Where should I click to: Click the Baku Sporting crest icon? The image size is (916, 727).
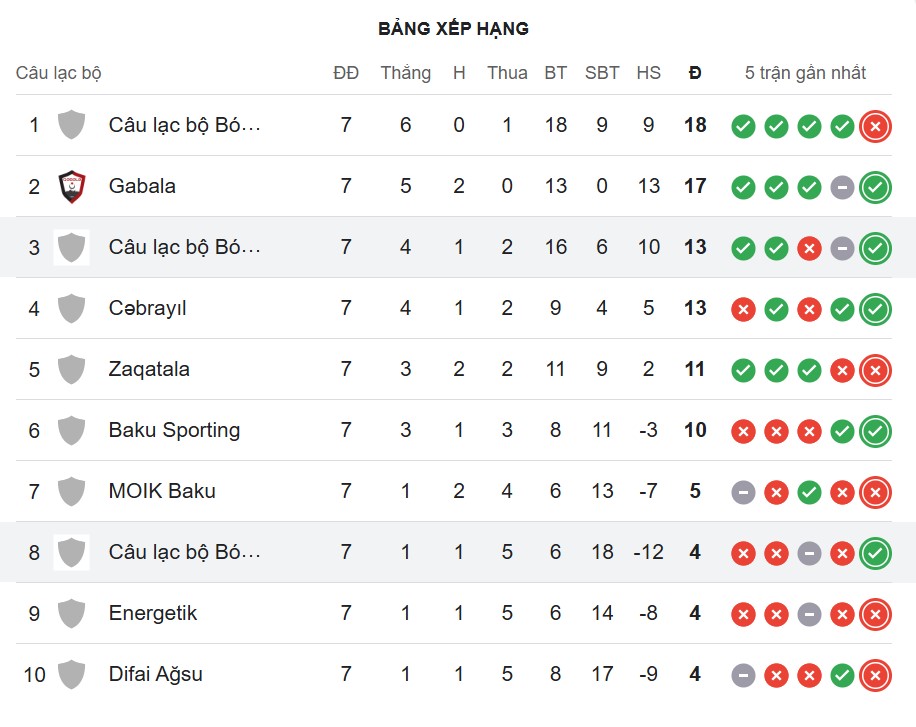(x=70, y=430)
